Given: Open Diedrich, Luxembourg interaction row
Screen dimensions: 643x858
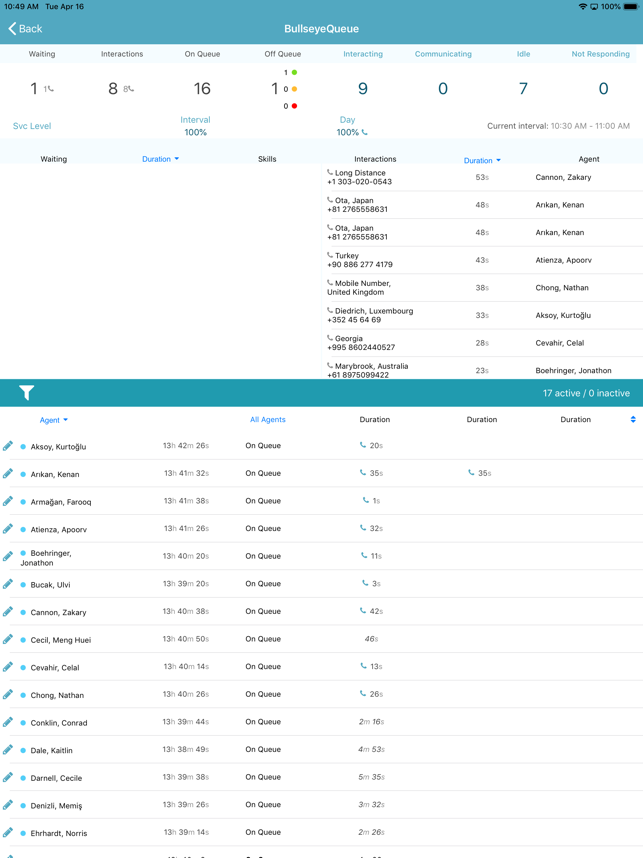Looking at the screenshot, I should tap(482, 315).
